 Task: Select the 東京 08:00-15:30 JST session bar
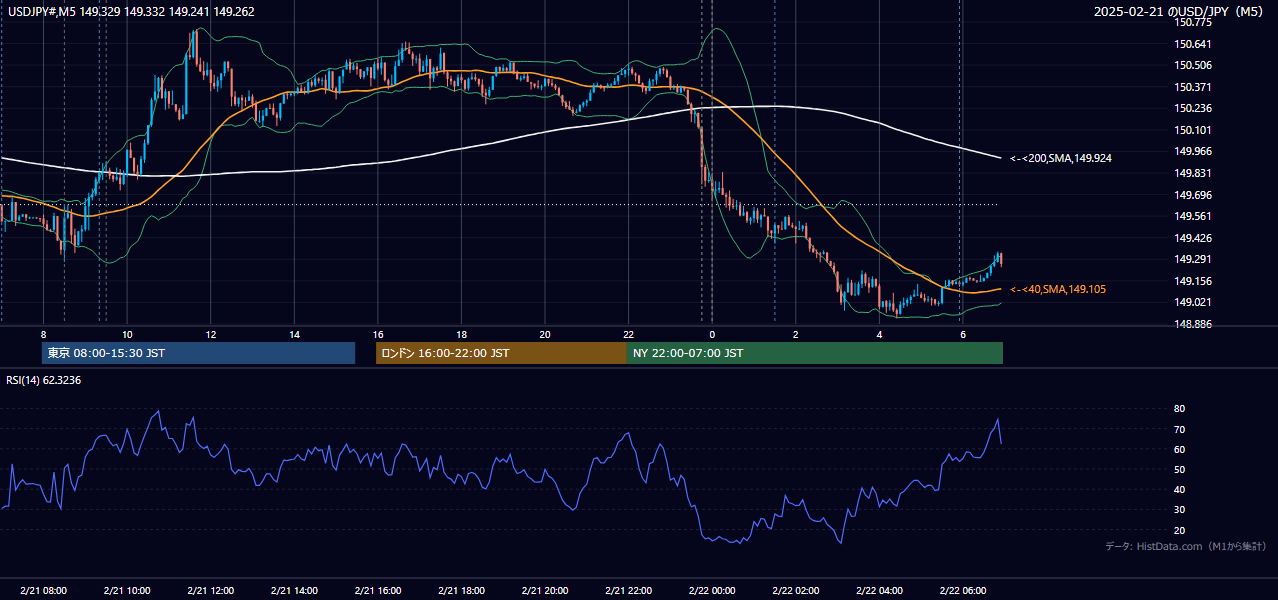click(198, 353)
